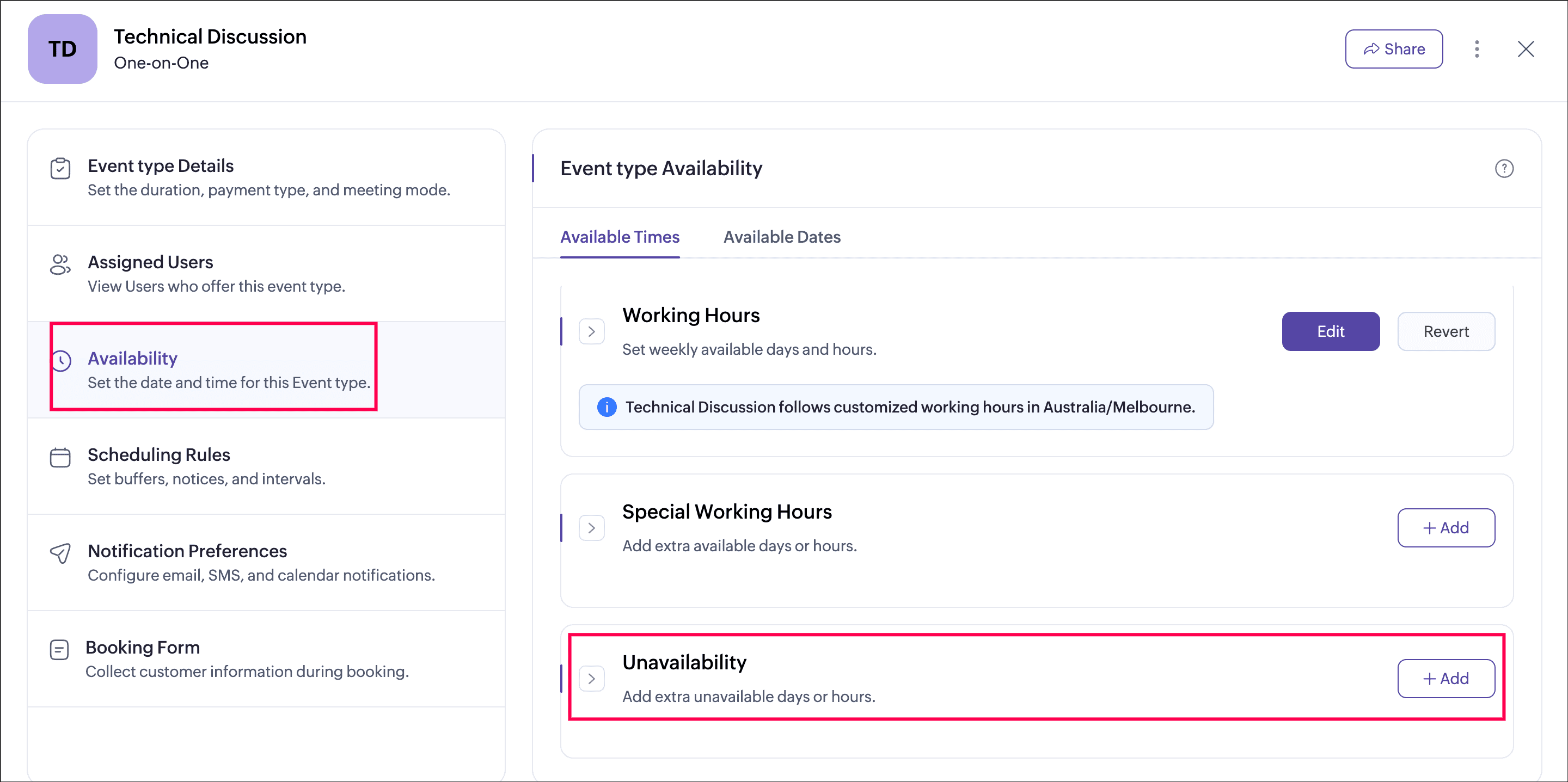Open Scheduling Rules section
The height and width of the screenshot is (782, 1568).
(266, 466)
